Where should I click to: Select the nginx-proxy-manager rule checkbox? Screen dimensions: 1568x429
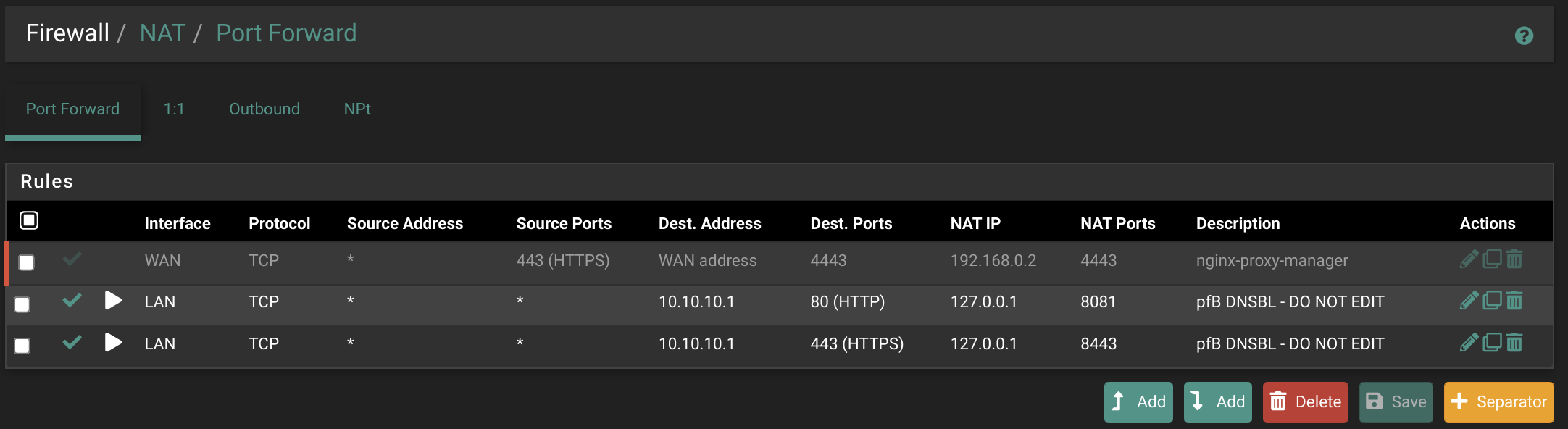[x=26, y=262]
